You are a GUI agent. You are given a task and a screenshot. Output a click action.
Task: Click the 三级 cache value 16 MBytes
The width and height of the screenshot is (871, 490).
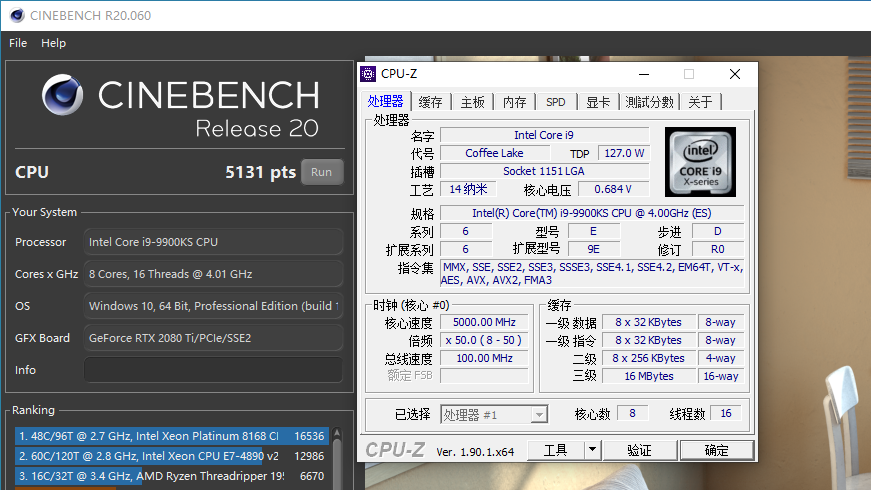click(x=649, y=376)
